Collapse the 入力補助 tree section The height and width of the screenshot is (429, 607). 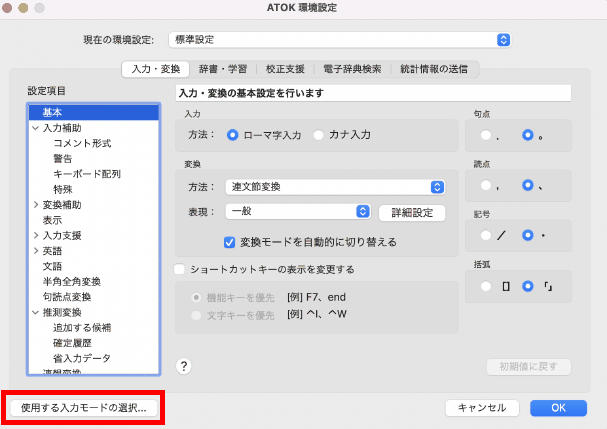tap(36, 128)
